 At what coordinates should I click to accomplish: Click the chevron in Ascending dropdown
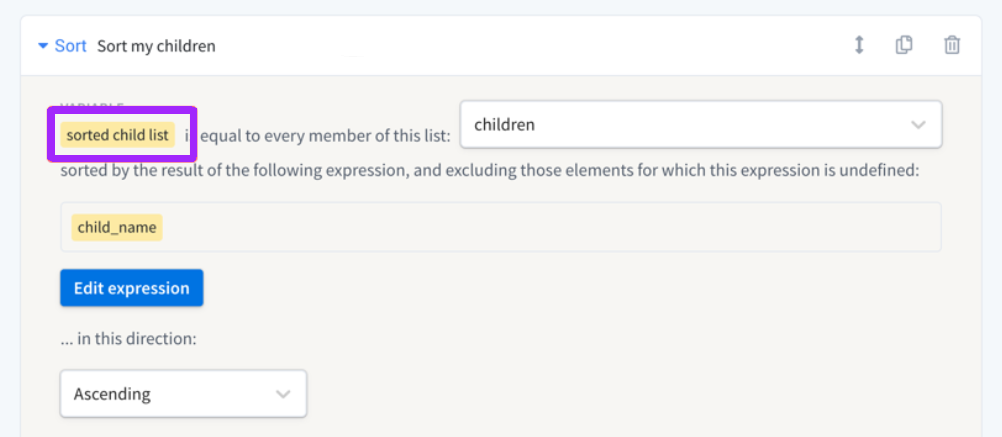click(x=283, y=394)
